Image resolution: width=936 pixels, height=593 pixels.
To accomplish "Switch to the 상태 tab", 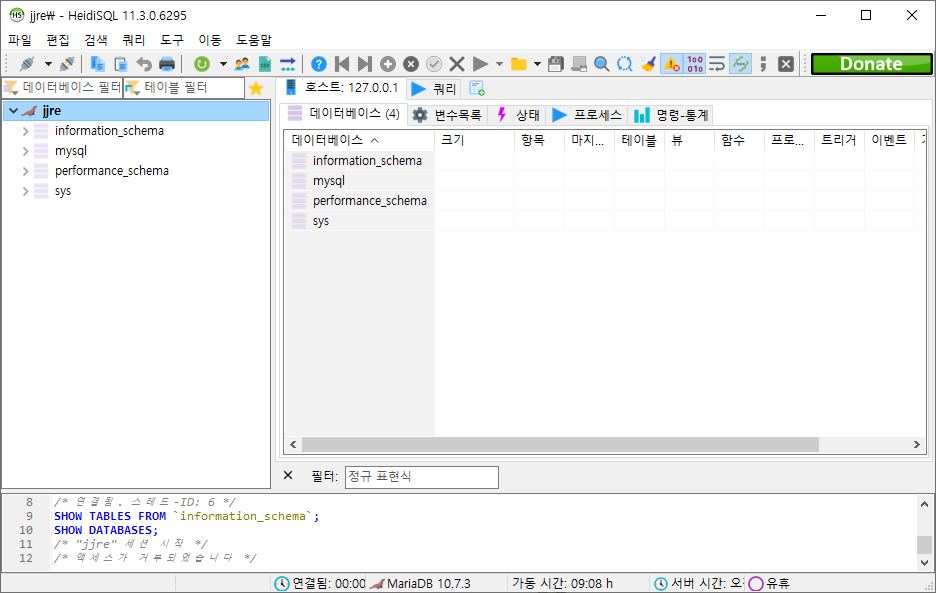I will click(x=518, y=115).
